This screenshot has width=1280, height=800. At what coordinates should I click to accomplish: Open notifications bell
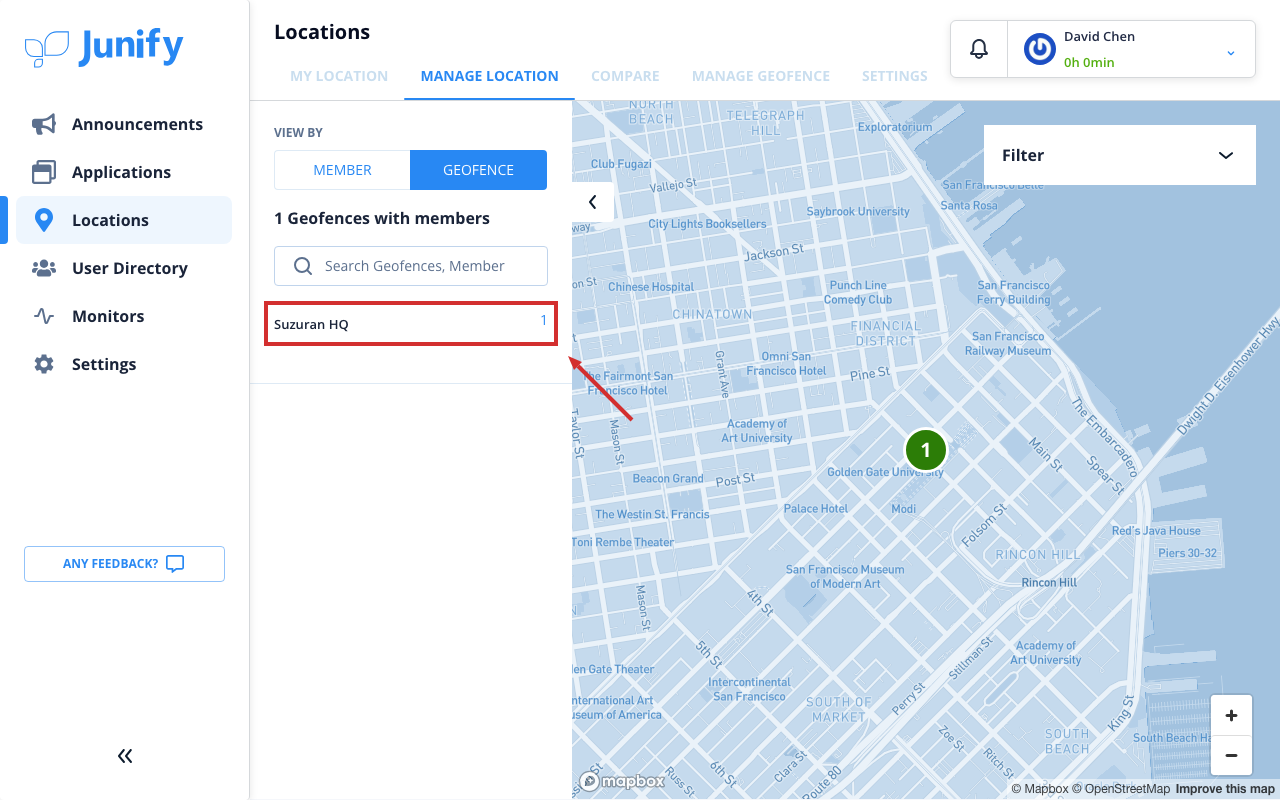(979, 49)
